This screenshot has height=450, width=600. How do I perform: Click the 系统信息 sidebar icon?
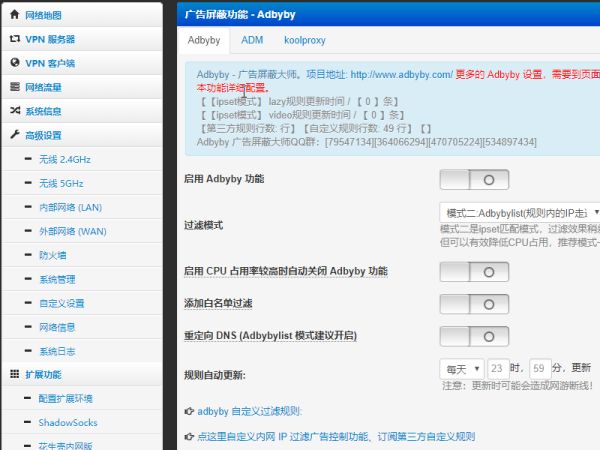pos(14,111)
